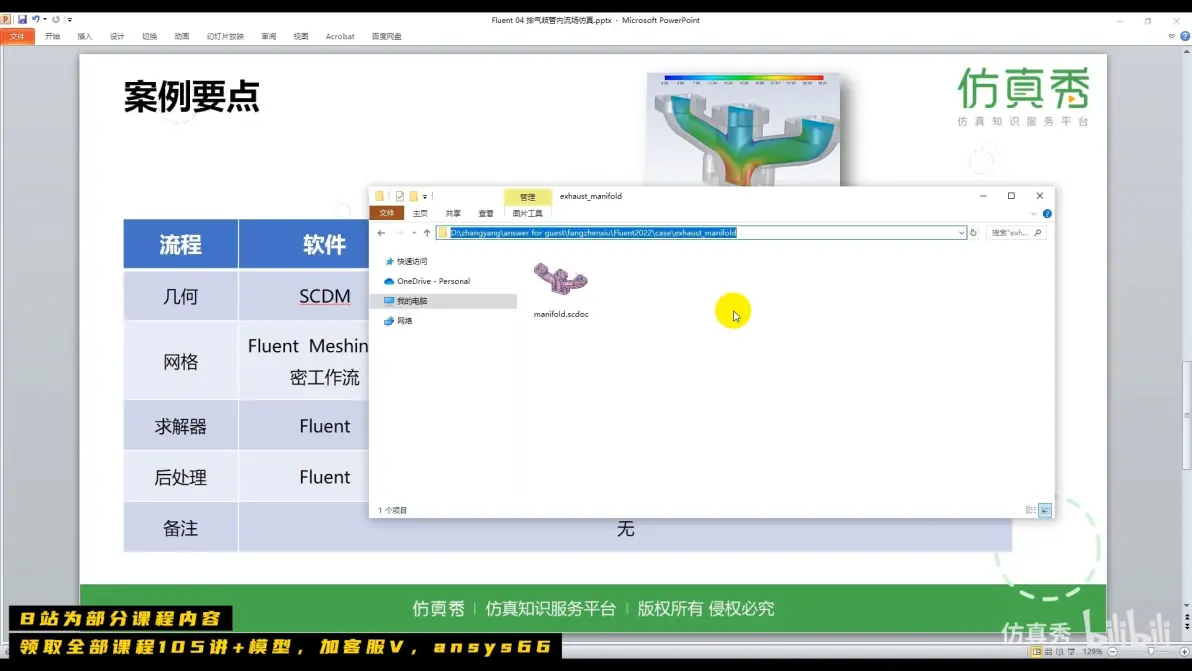Image resolution: width=1192 pixels, height=671 pixels.
Task: Select OneDrive - Personal in navigation pane
Action: (426, 281)
